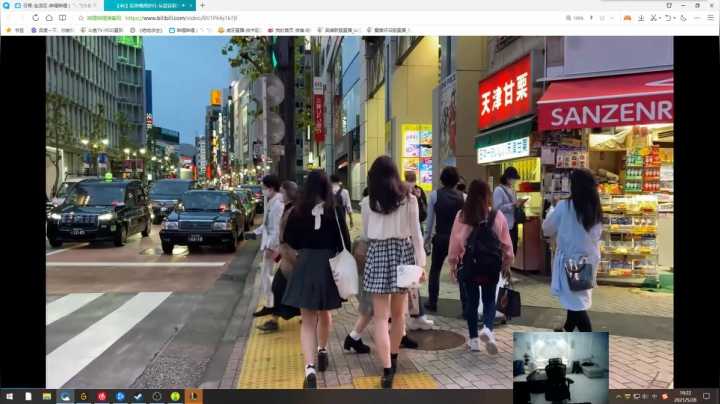This screenshot has width=720, height=404.
Task: Open the last bookmark after League live
Action: (388, 30)
